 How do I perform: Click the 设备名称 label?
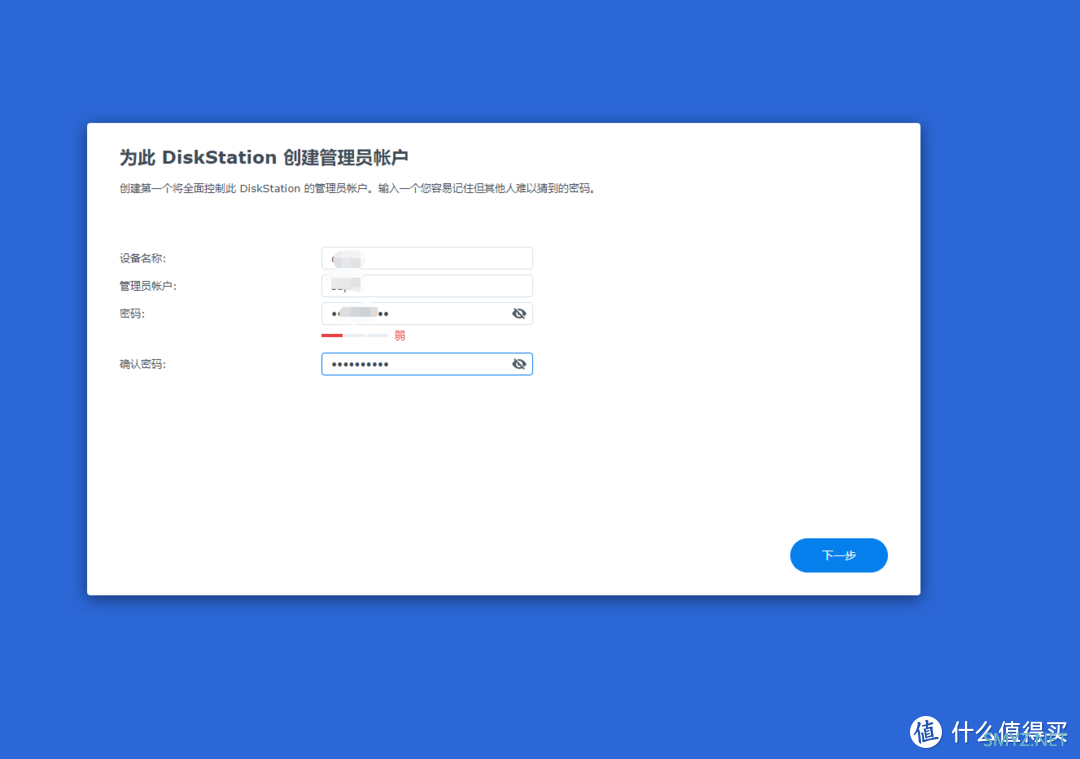143,258
